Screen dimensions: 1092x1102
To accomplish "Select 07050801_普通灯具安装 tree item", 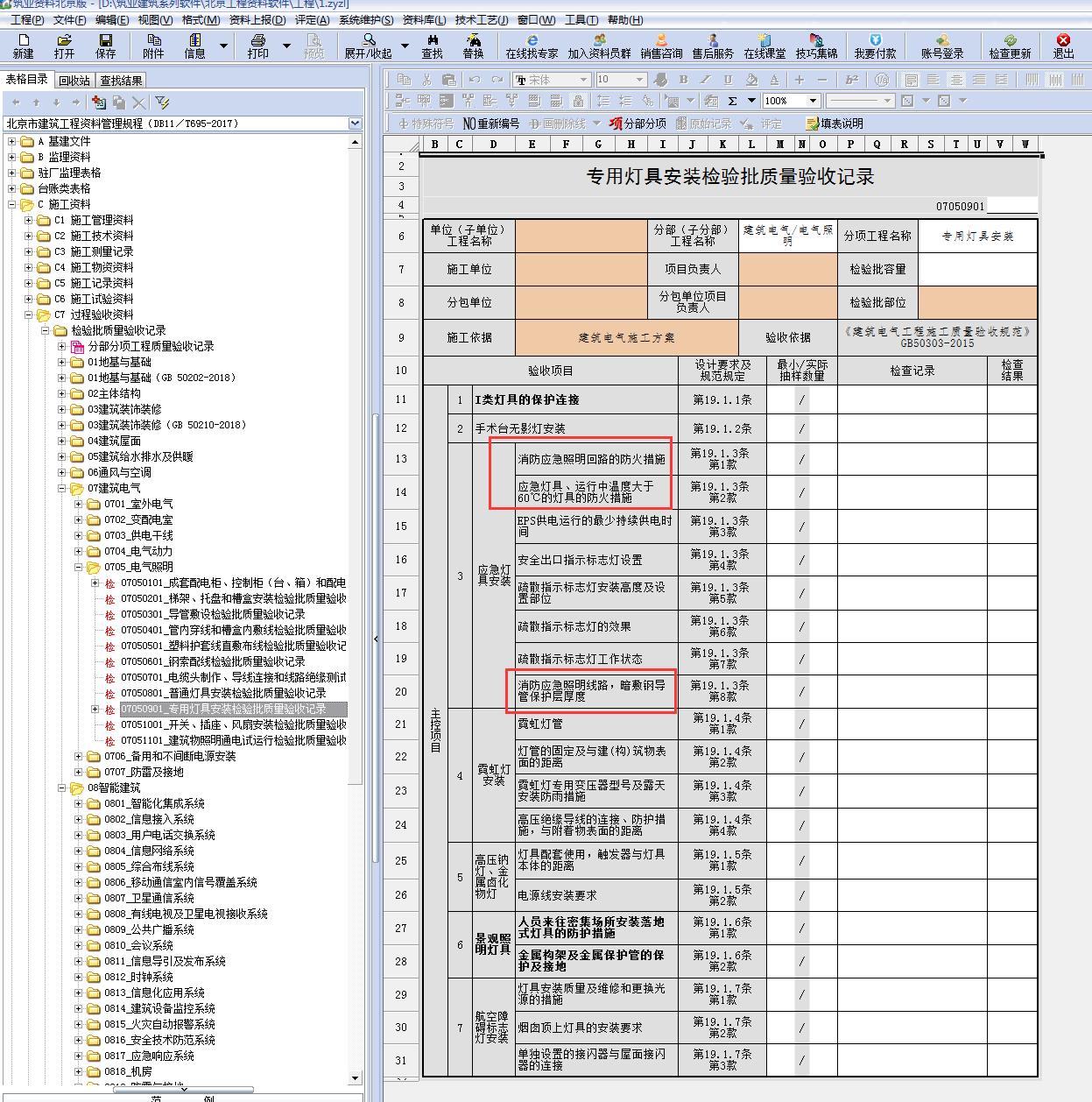I will click(223, 693).
